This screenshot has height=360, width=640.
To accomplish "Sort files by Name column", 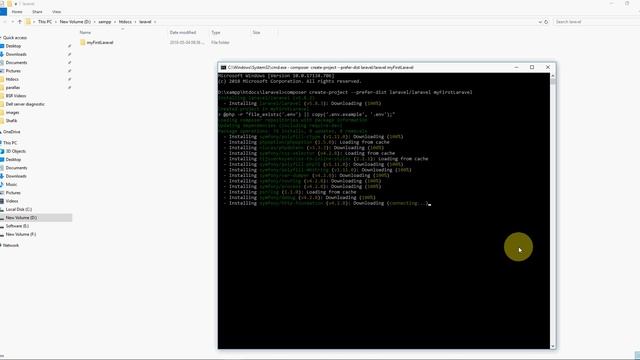I will (85, 32).
